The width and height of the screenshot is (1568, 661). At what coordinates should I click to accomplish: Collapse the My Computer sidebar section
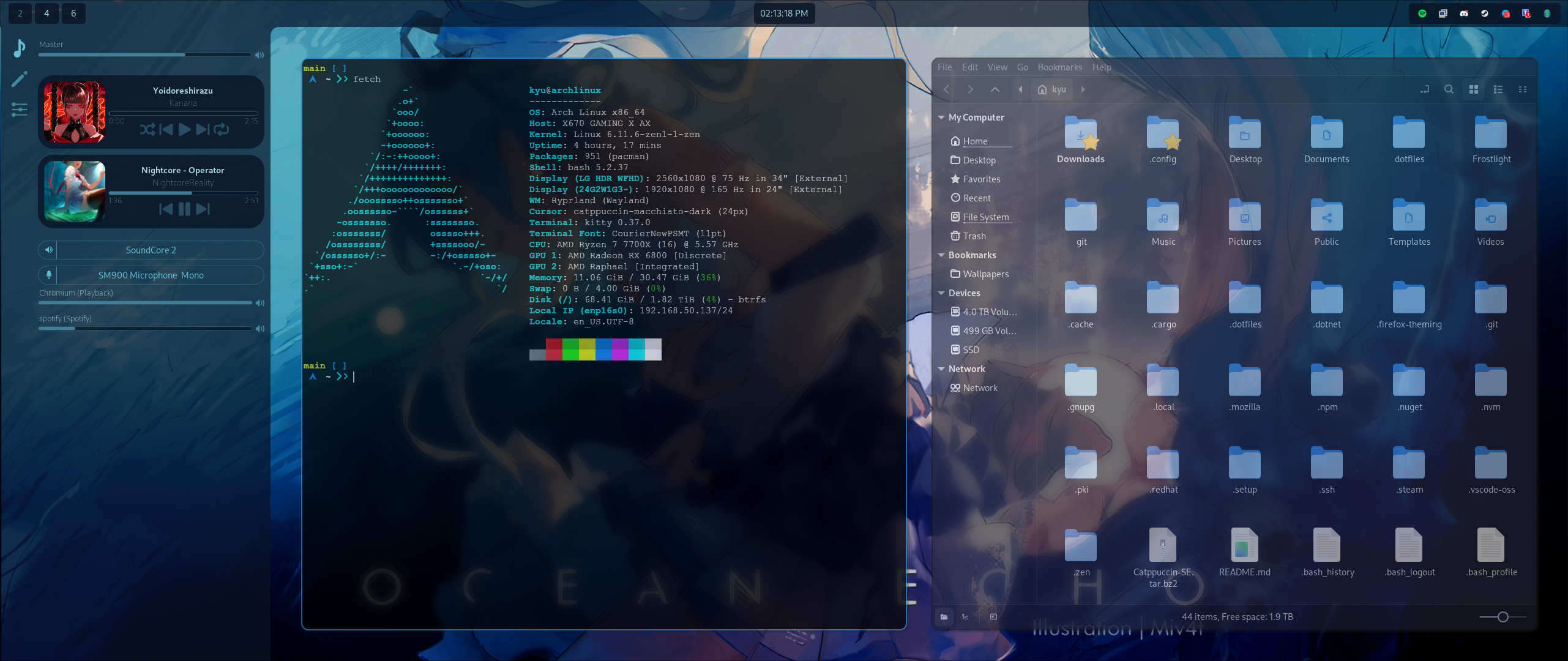(x=941, y=118)
